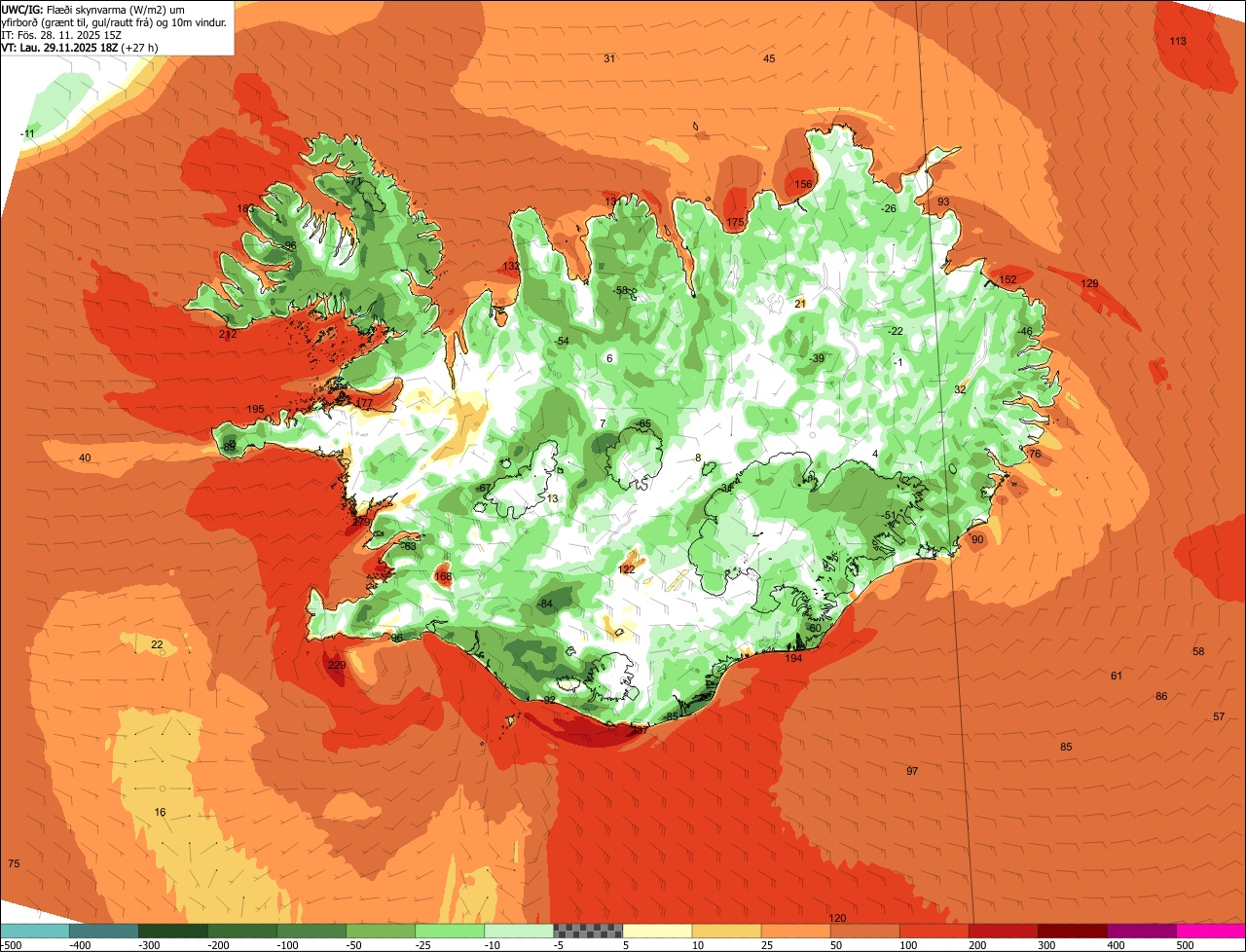
Task: Click the map value -84 in southern Iceland
Action: (545, 604)
